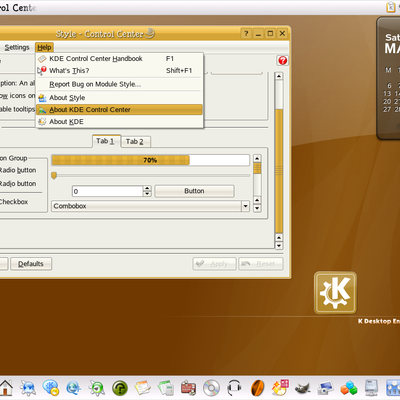Open the computer monitor icon in the panel

pyautogui.click(x=371, y=388)
